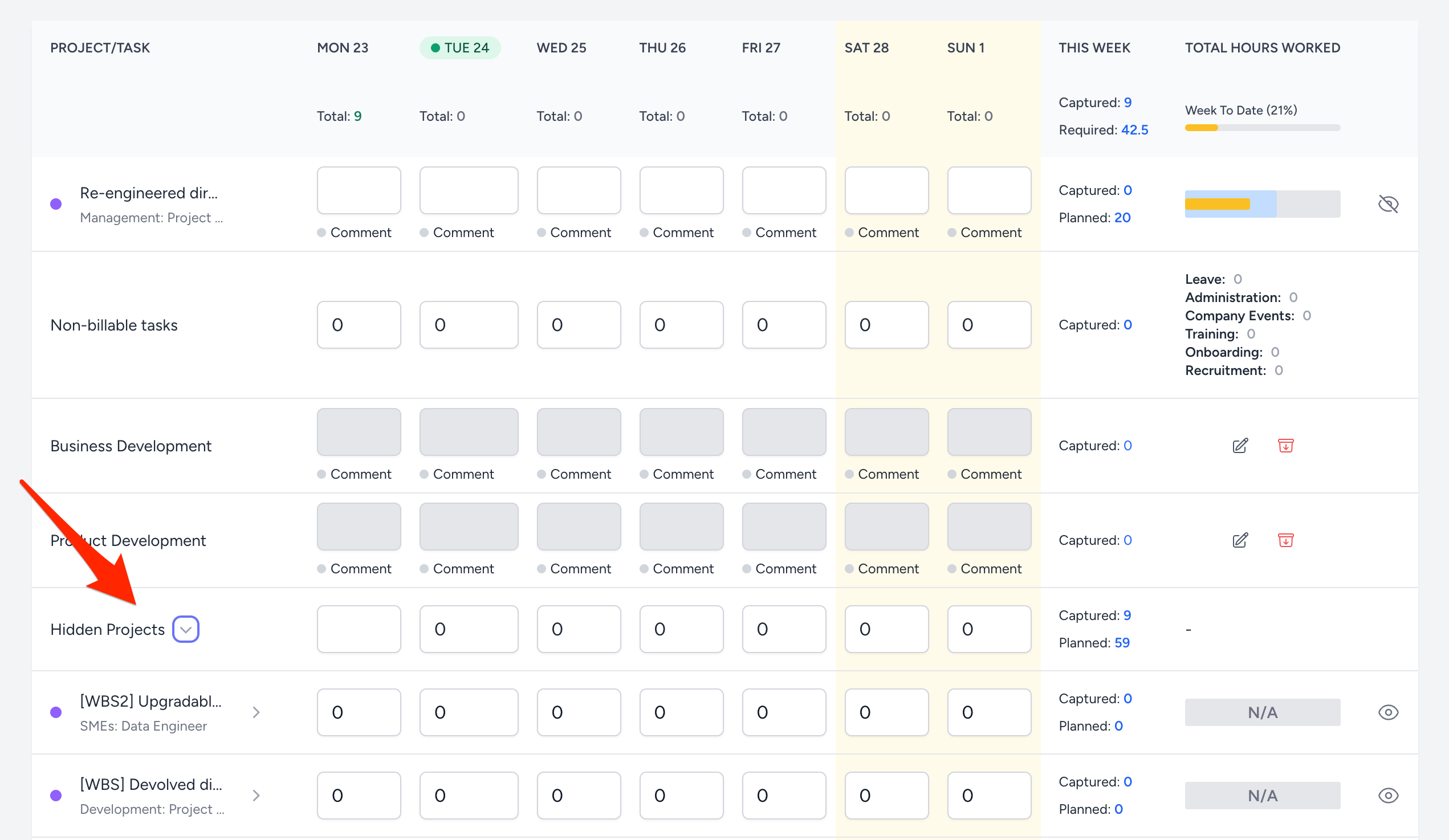This screenshot has height=840, width=1449.
Task: Click the Company Events: 0 entry
Action: pos(1248,316)
